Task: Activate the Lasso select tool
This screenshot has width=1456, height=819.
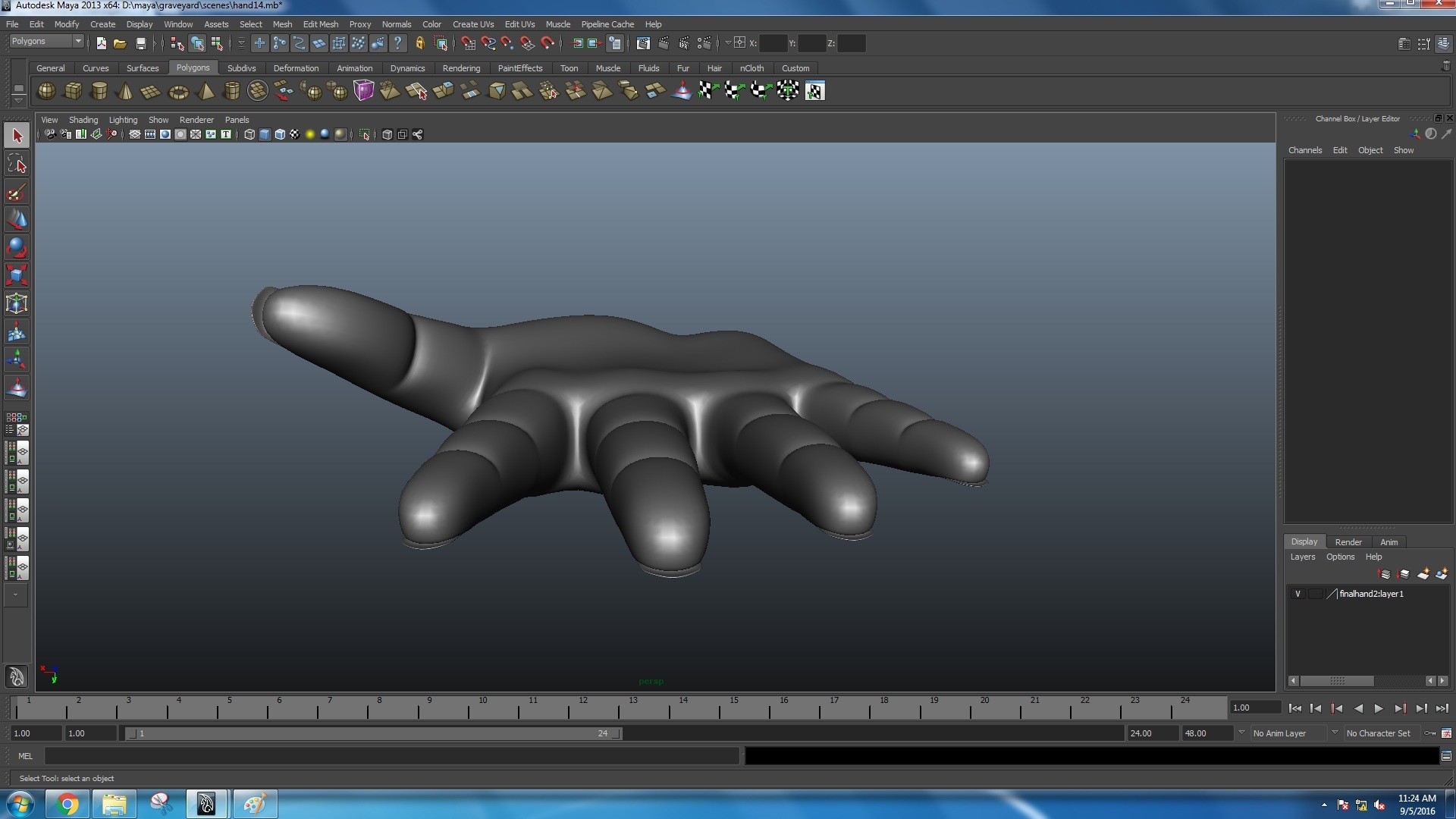Action: coord(17,164)
